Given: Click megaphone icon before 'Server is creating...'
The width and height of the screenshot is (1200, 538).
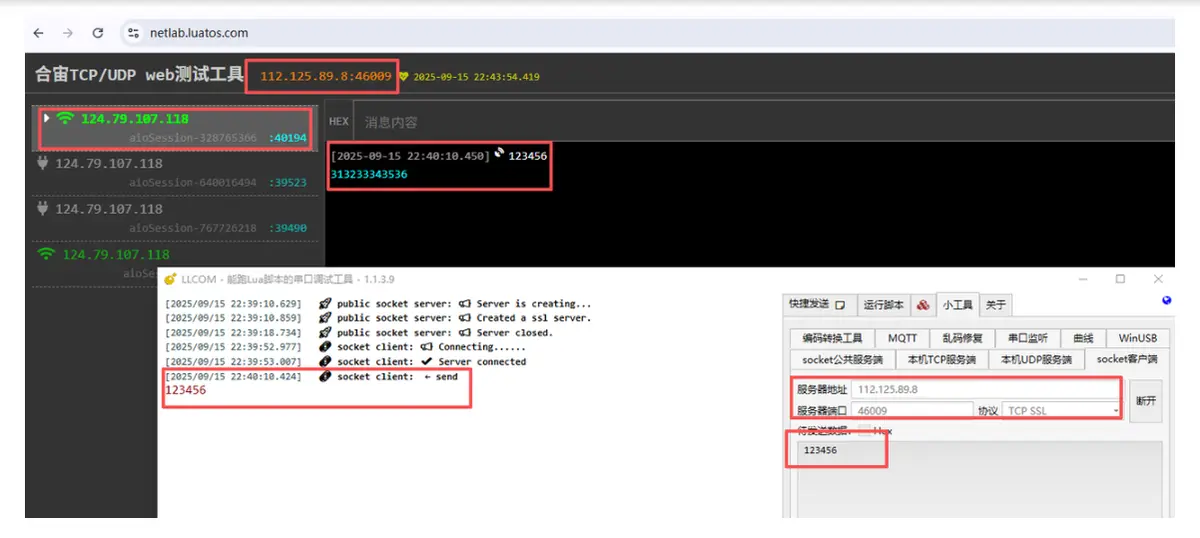Looking at the screenshot, I should (x=466, y=303).
